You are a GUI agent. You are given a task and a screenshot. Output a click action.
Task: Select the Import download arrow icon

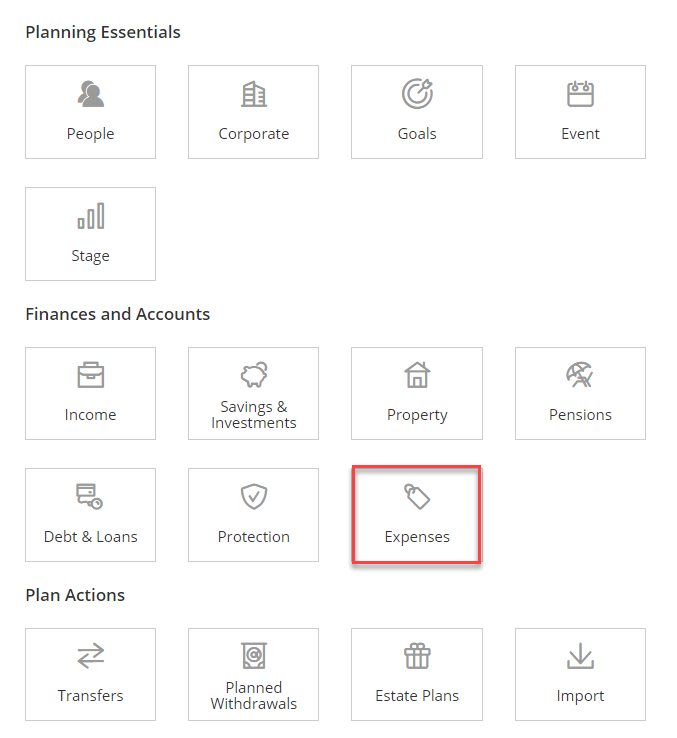[580, 656]
